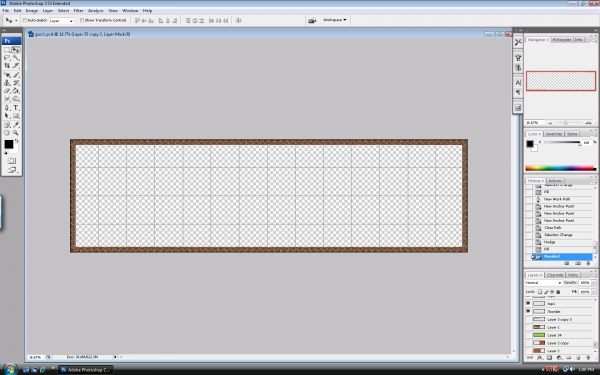
Task: Switch to the Channels tab
Action: click(555, 275)
